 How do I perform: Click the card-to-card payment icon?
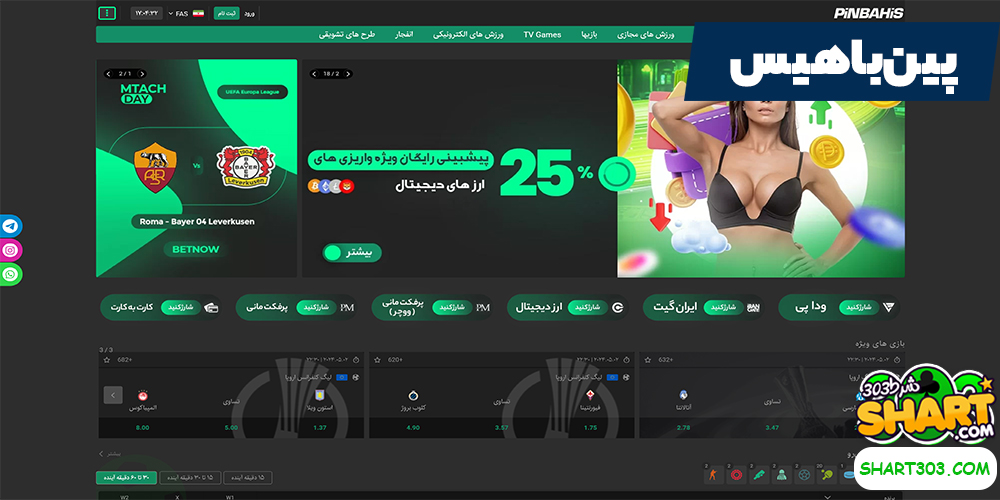[211, 307]
